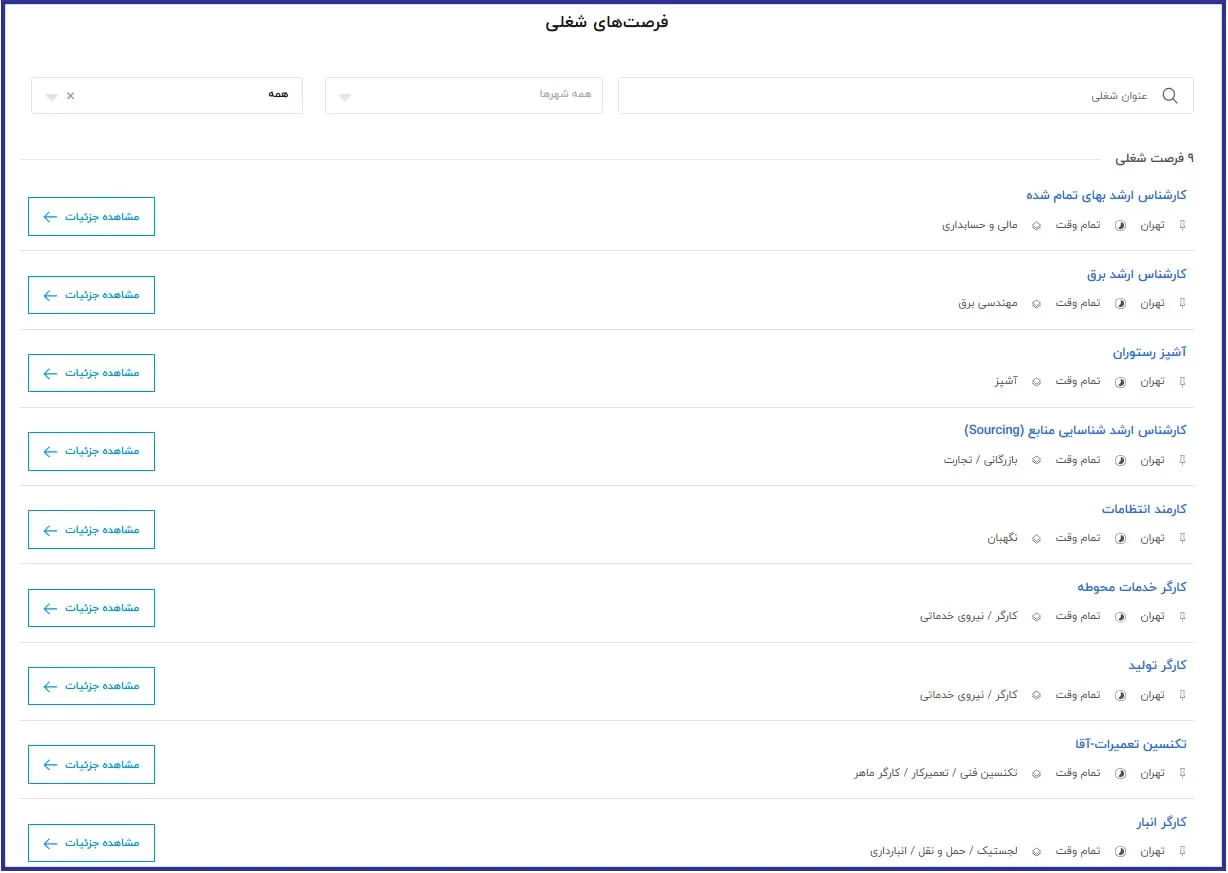Open کارشناس ارشد بهای تمام شده job title
This screenshot has height=873, width=1228.
[1106, 195]
